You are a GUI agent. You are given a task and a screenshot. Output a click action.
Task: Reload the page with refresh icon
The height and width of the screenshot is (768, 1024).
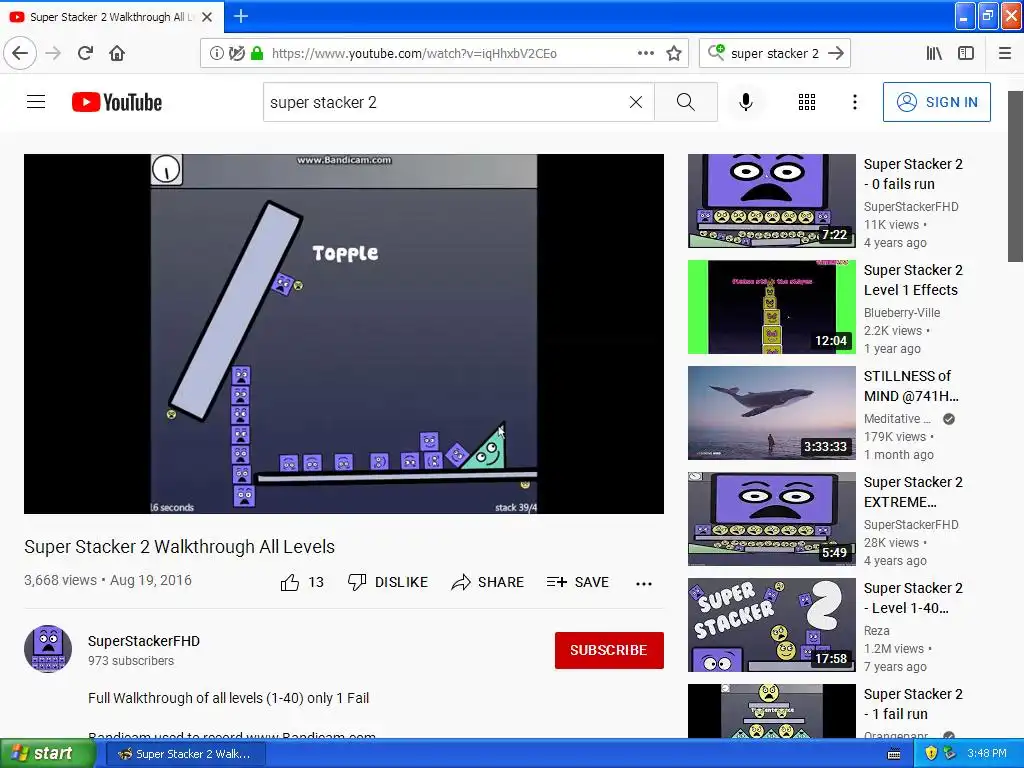(x=85, y=53)
